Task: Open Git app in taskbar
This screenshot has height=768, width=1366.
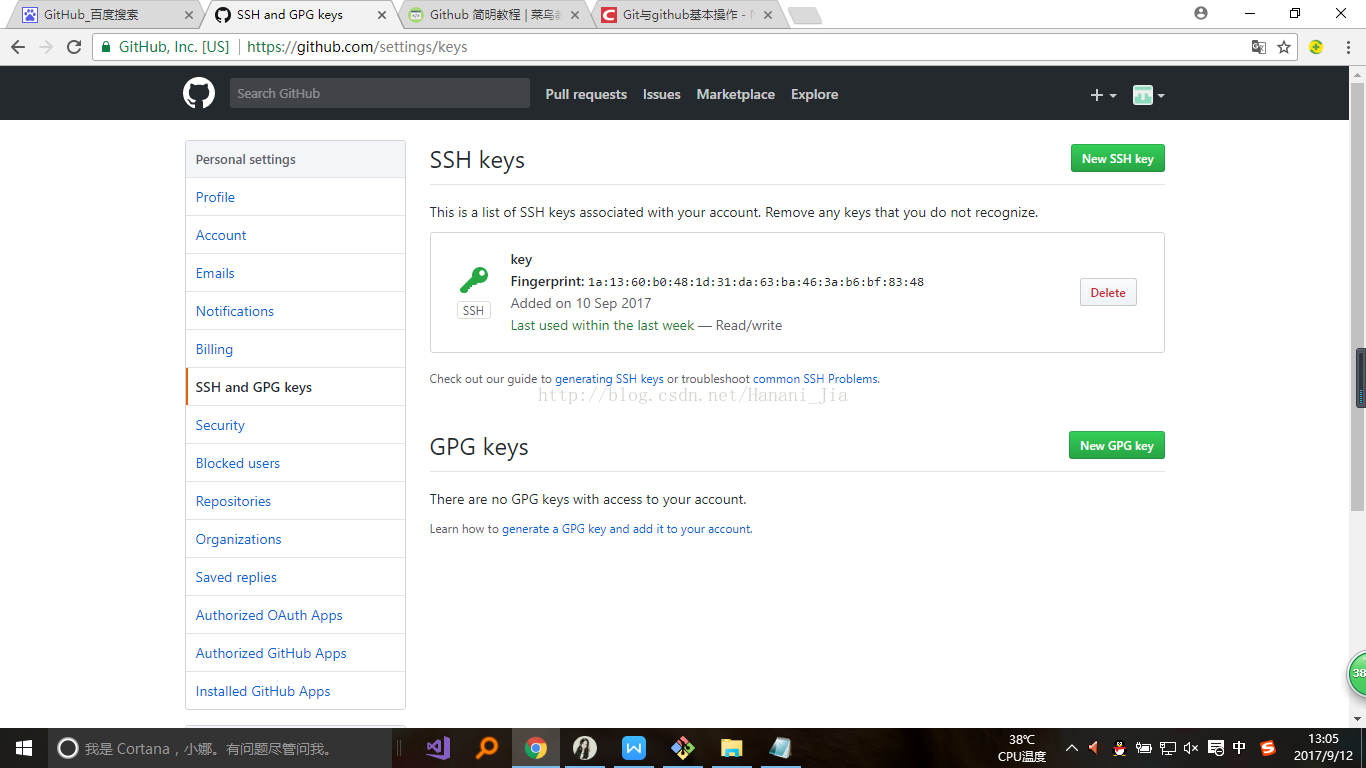Action: coord(683,748)
